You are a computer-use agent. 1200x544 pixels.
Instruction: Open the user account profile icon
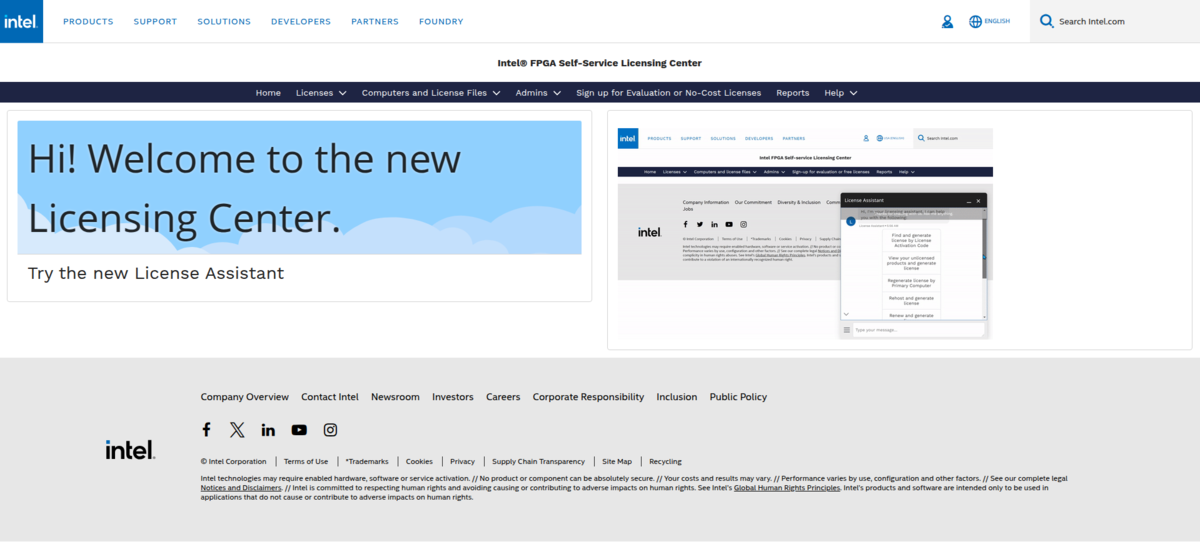[x=947, y=21]
